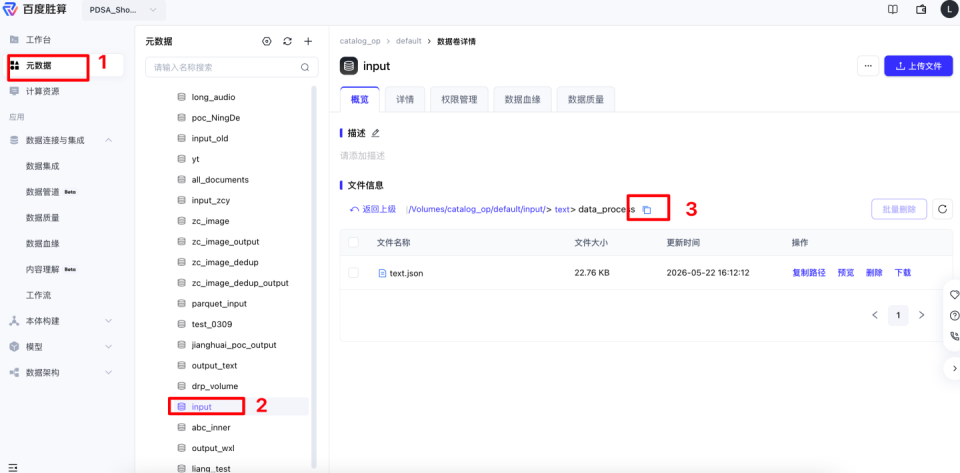Click /Volumes/catalog_op/default/input/ path link
Image resolution: width=960 pixels, height=473 pixels.
click(477, 209)
